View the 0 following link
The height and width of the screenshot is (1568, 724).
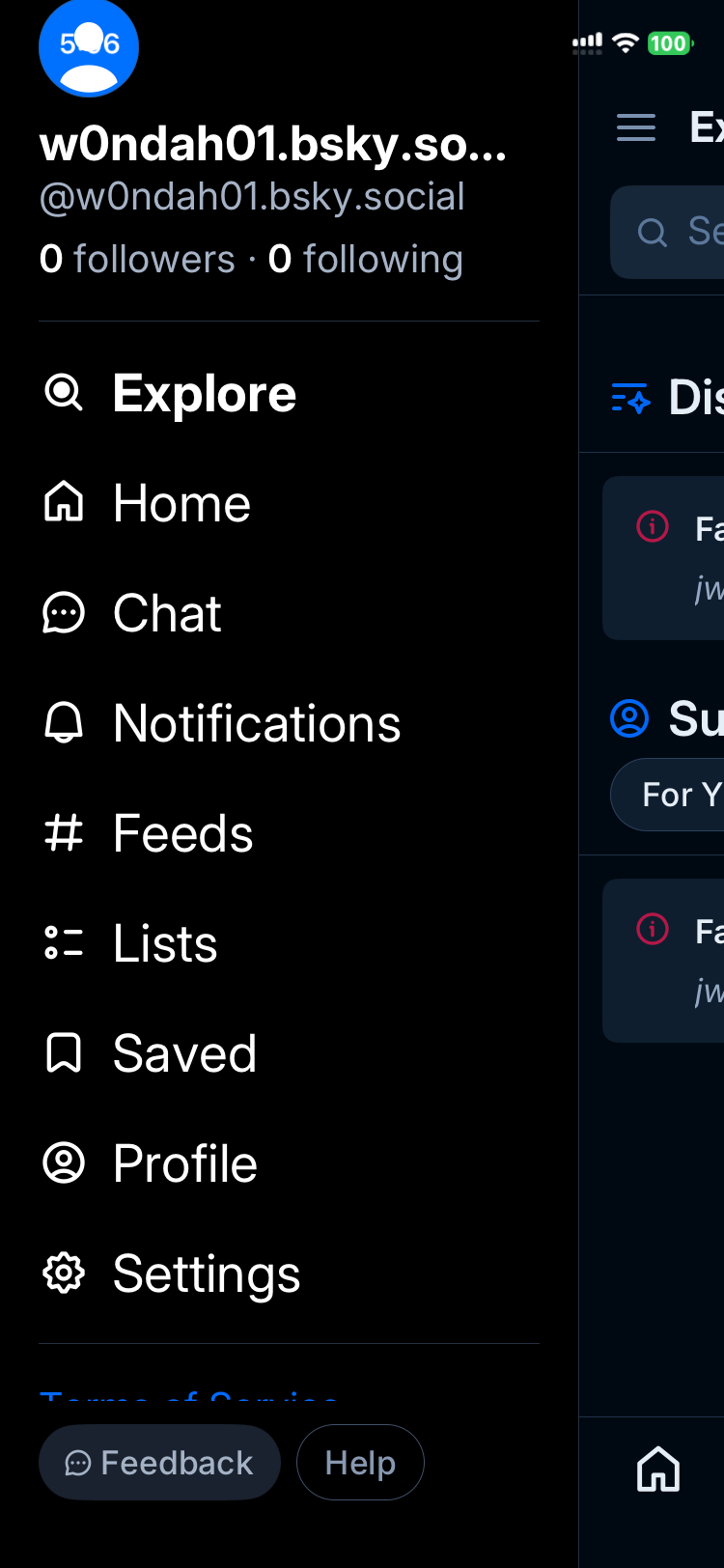(x=366, y=259)
